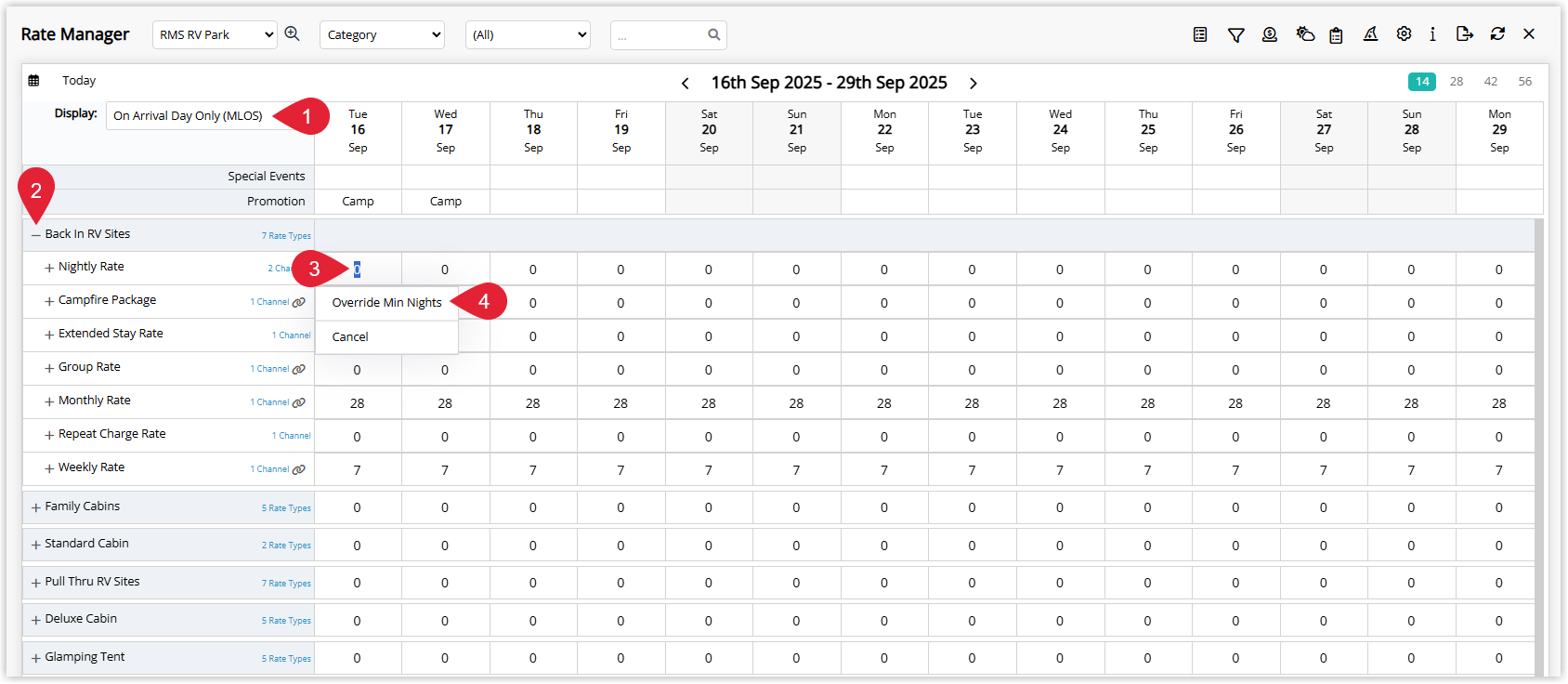The height and width of the screenshot is (684, 1568).
Task: Expand the Deluxe Cabin category
Action: pos(36,620)
